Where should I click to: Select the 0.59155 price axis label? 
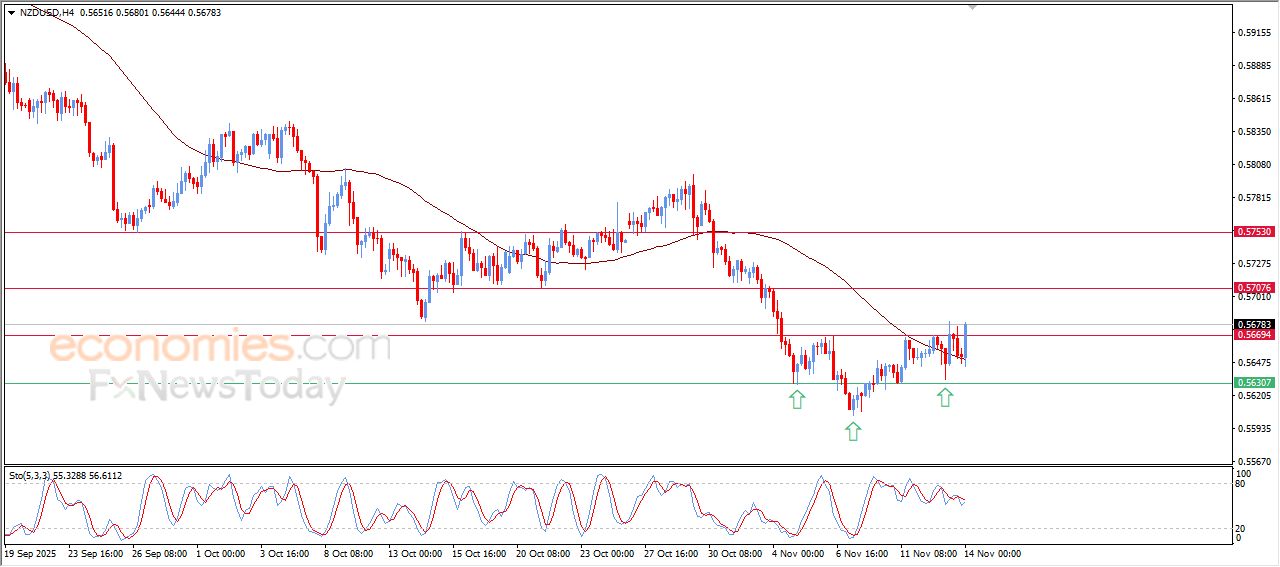tap(1254, 33)
